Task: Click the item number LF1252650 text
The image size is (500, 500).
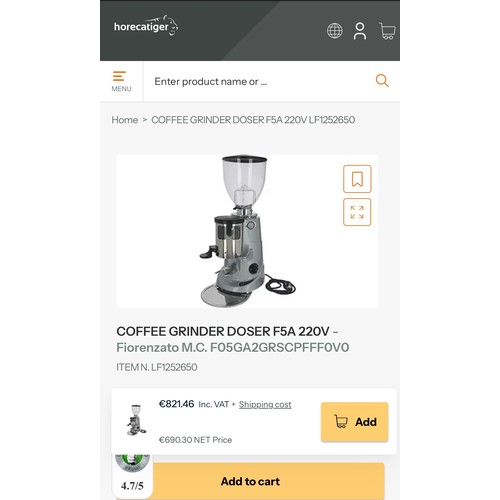Action: [157, 367]
